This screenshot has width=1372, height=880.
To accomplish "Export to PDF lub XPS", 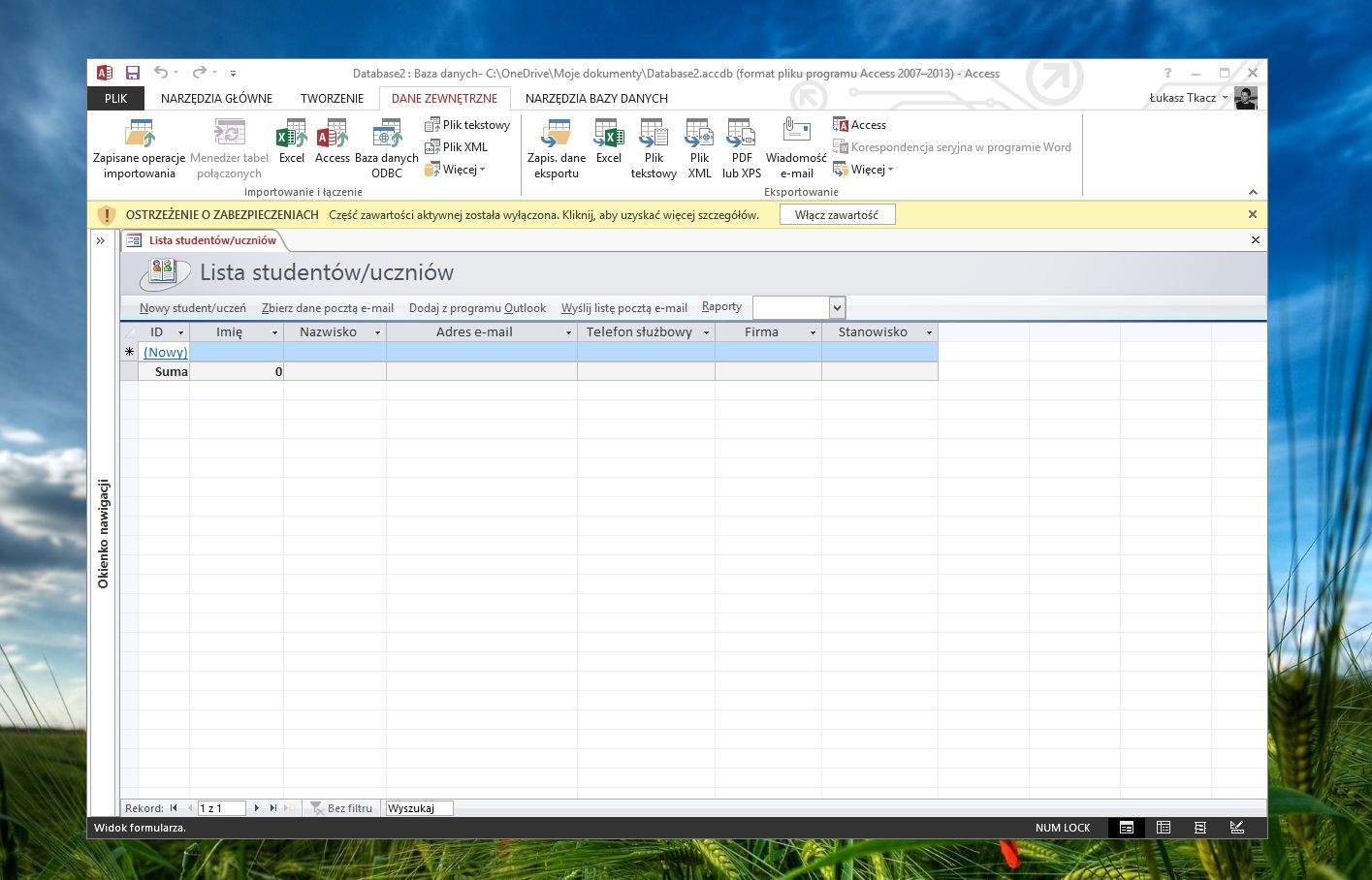I will (742, 148).
